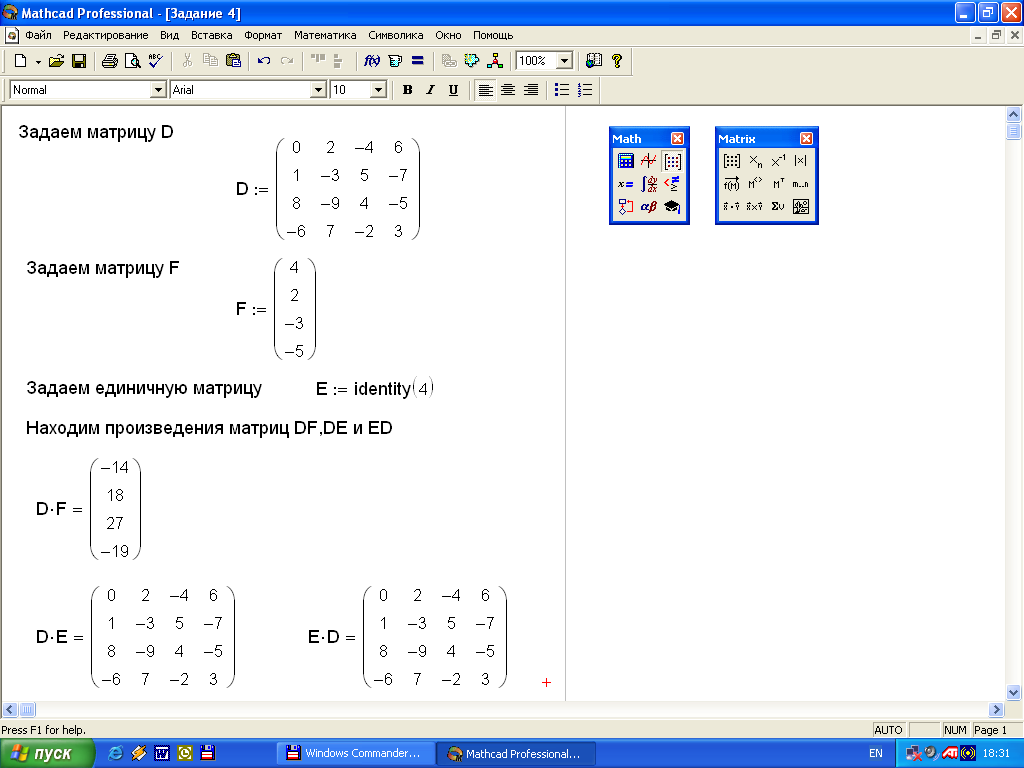
Task: Click the Windows пуск Start button
Action: [x=47, y=753]
